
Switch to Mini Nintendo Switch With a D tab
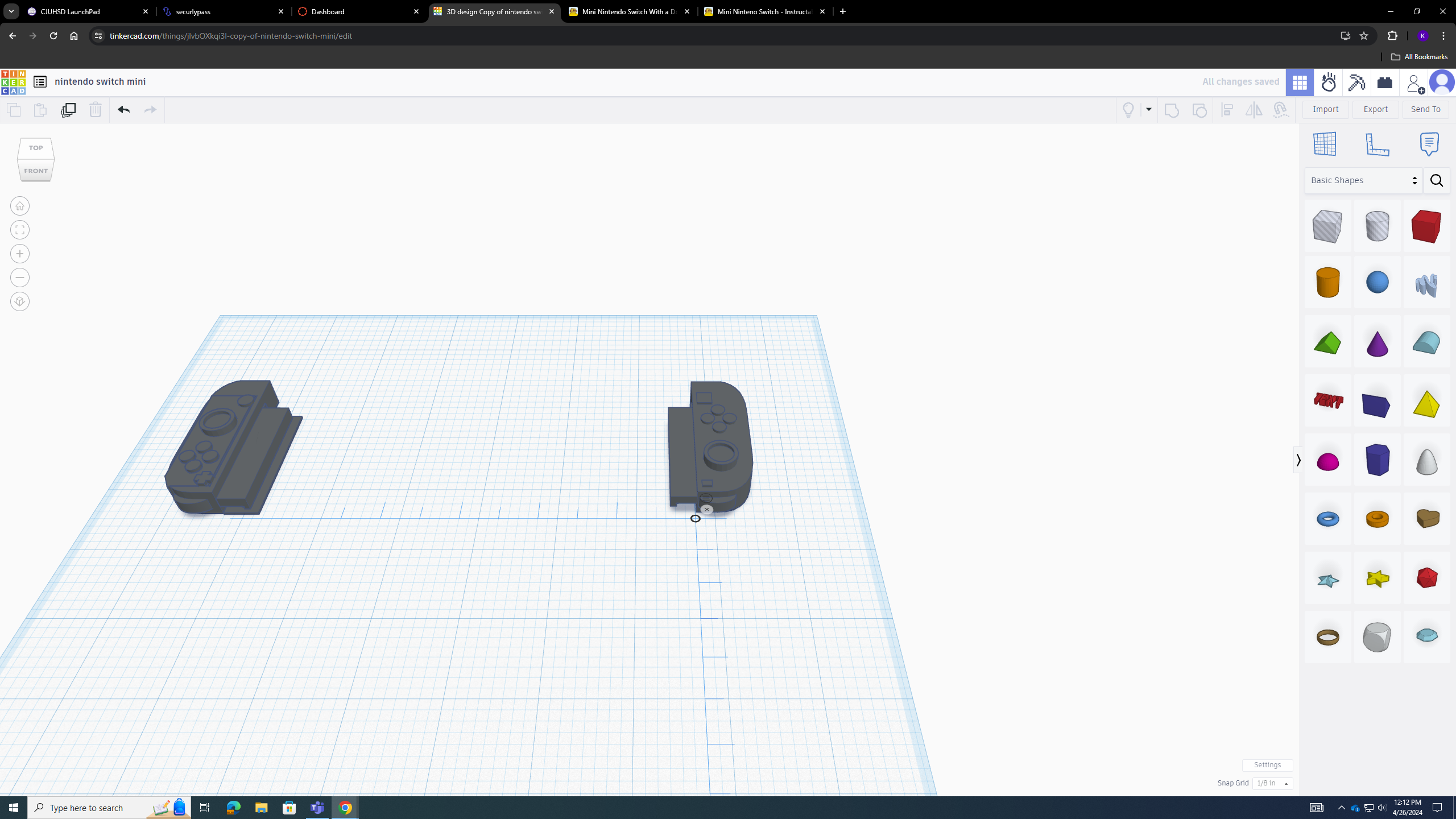(x=629, y=11)
